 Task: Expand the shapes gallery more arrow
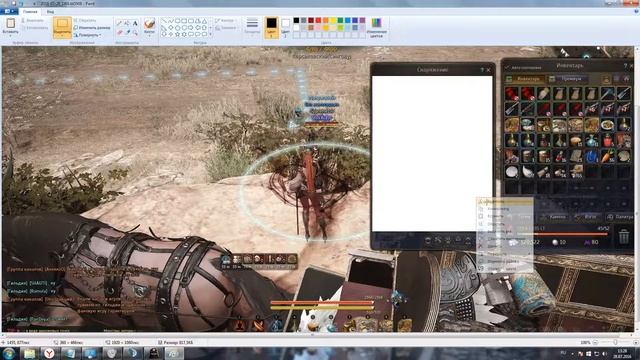click(x=211, y=35)
